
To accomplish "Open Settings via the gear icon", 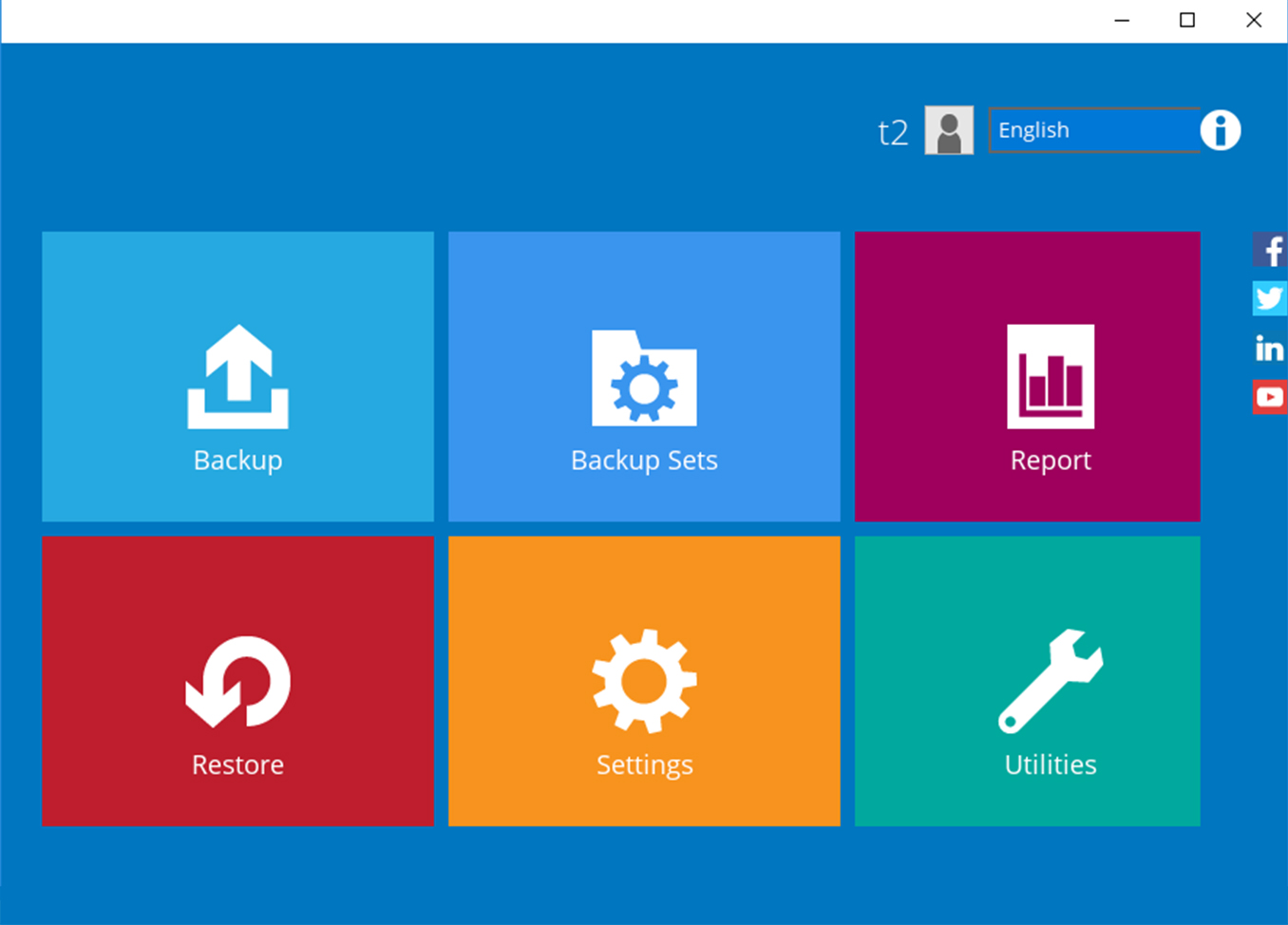I will [643, 680].
